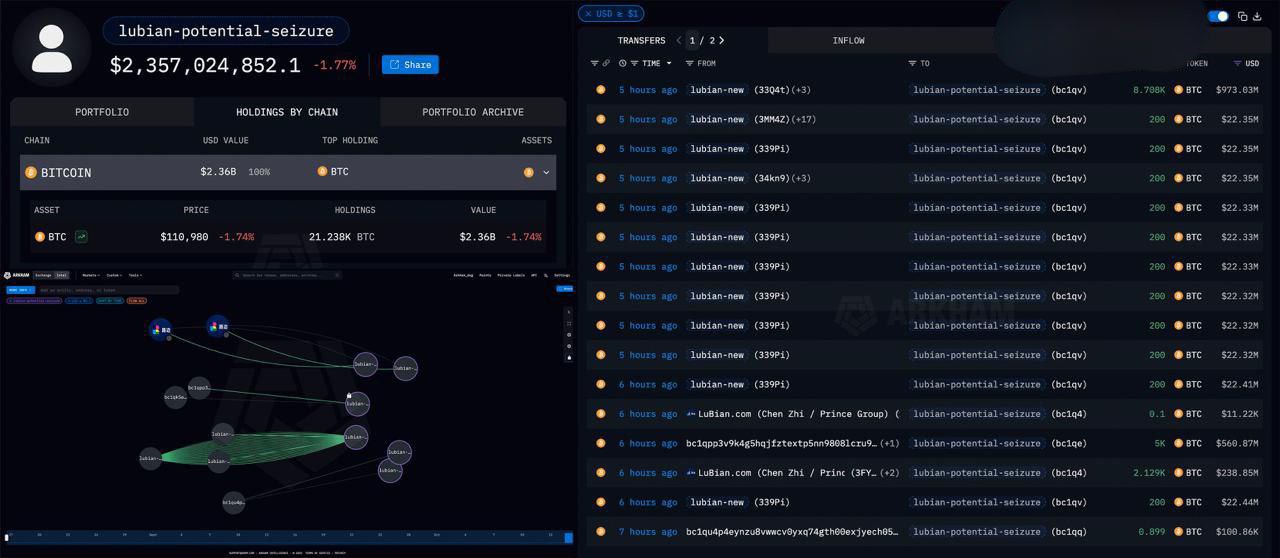Click the FROM column filter icon
1280x558 pixels.
click(689, 64)
